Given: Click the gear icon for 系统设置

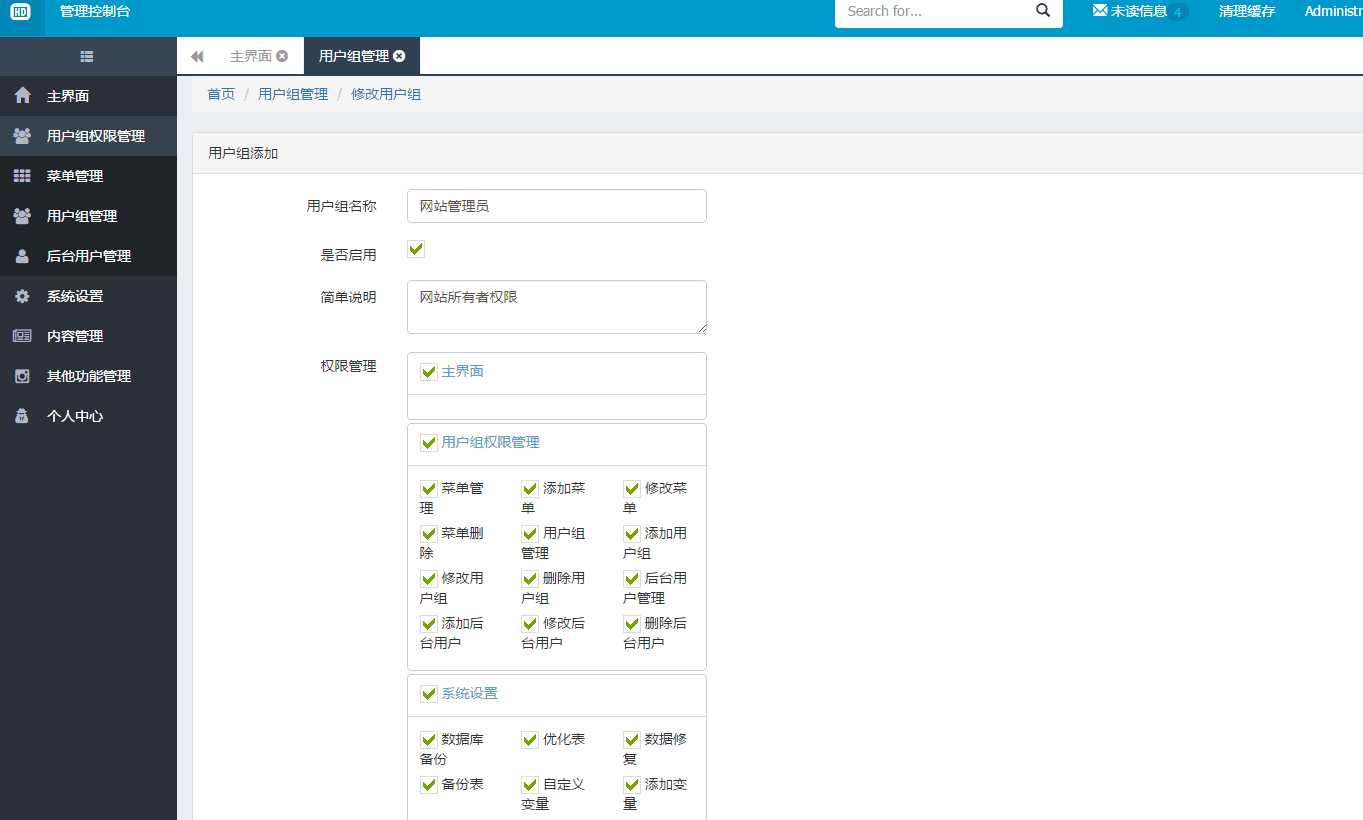Looking at the screenshot, I should tap(22, 296).
